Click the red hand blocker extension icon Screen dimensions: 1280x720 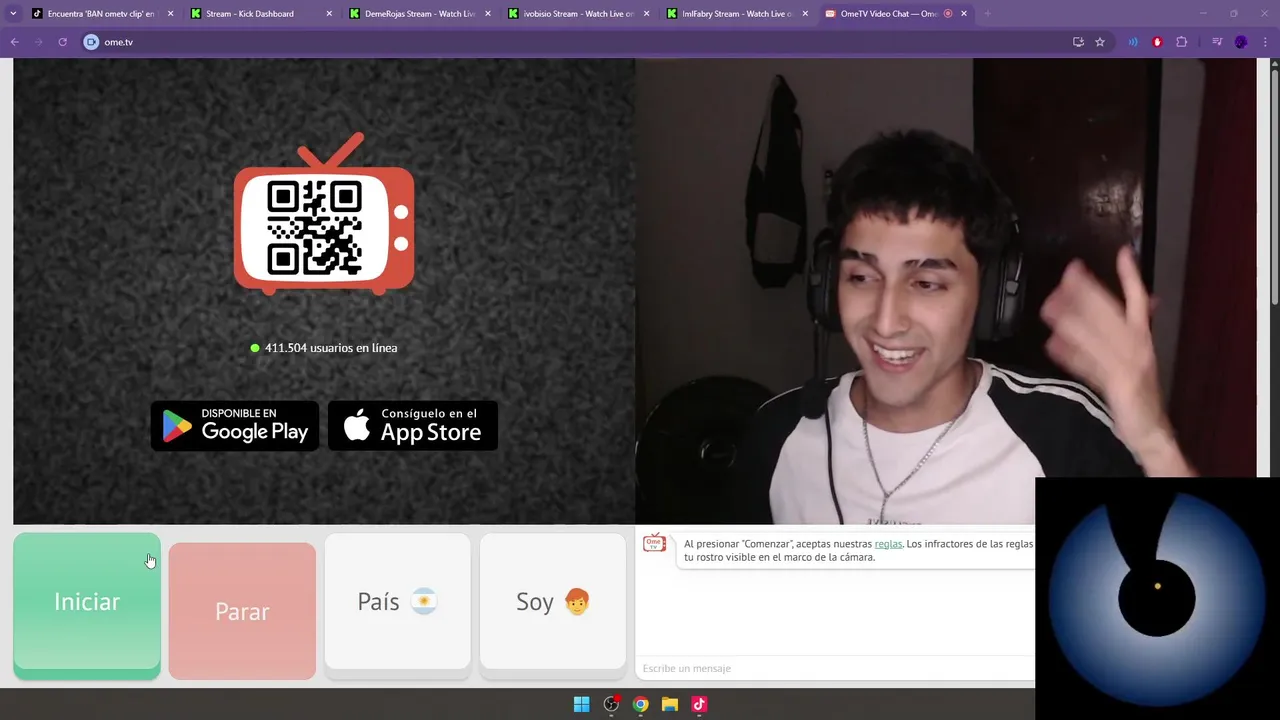click(1157, 42)
